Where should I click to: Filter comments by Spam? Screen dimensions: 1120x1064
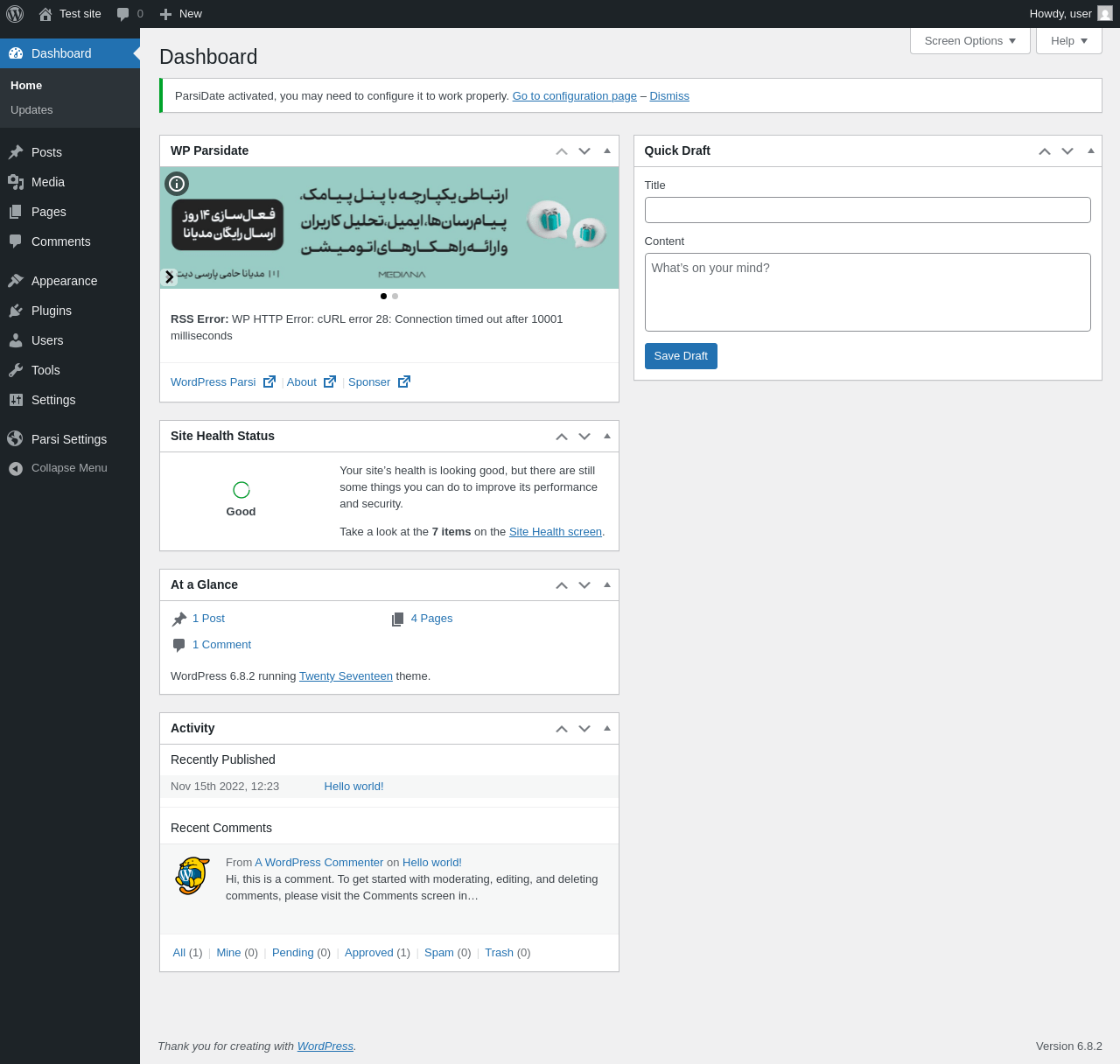tap(439, 953)
